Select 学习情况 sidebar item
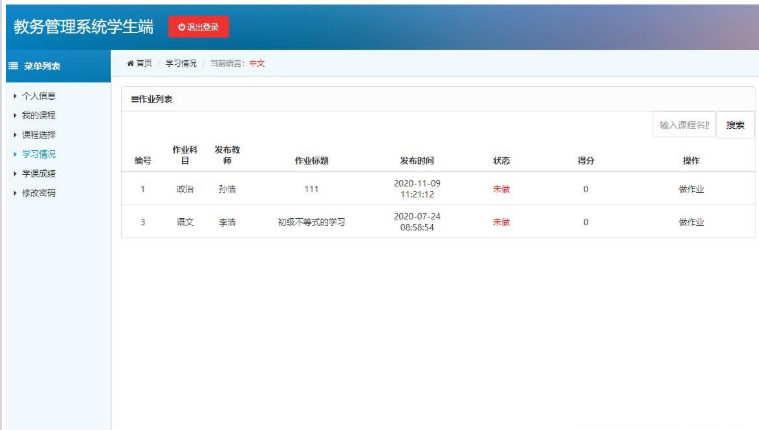 39,154
